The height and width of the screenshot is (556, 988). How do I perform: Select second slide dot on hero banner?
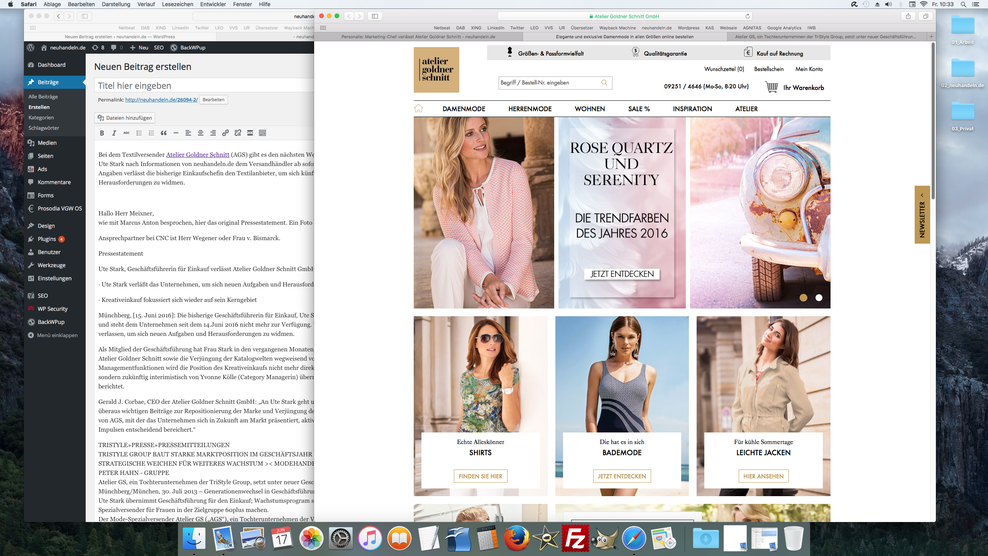tap(819, 298)
